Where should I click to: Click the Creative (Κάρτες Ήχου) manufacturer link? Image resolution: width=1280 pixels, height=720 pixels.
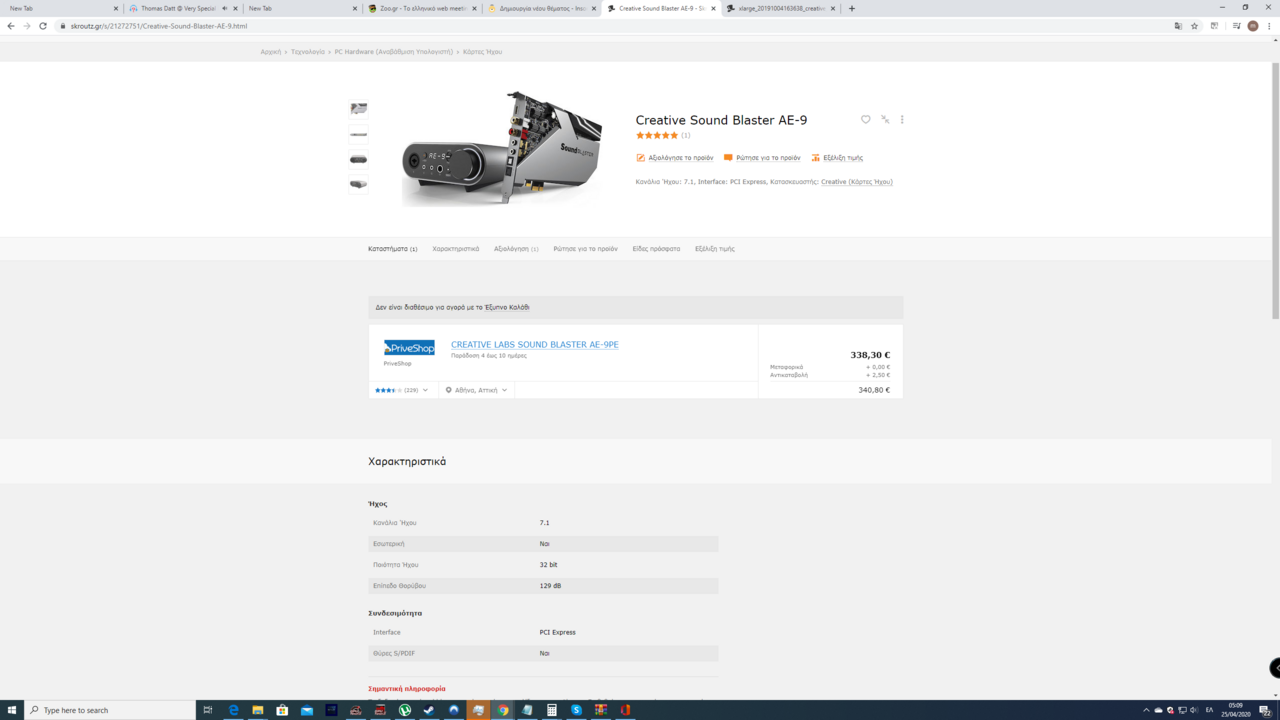(857, 182)
